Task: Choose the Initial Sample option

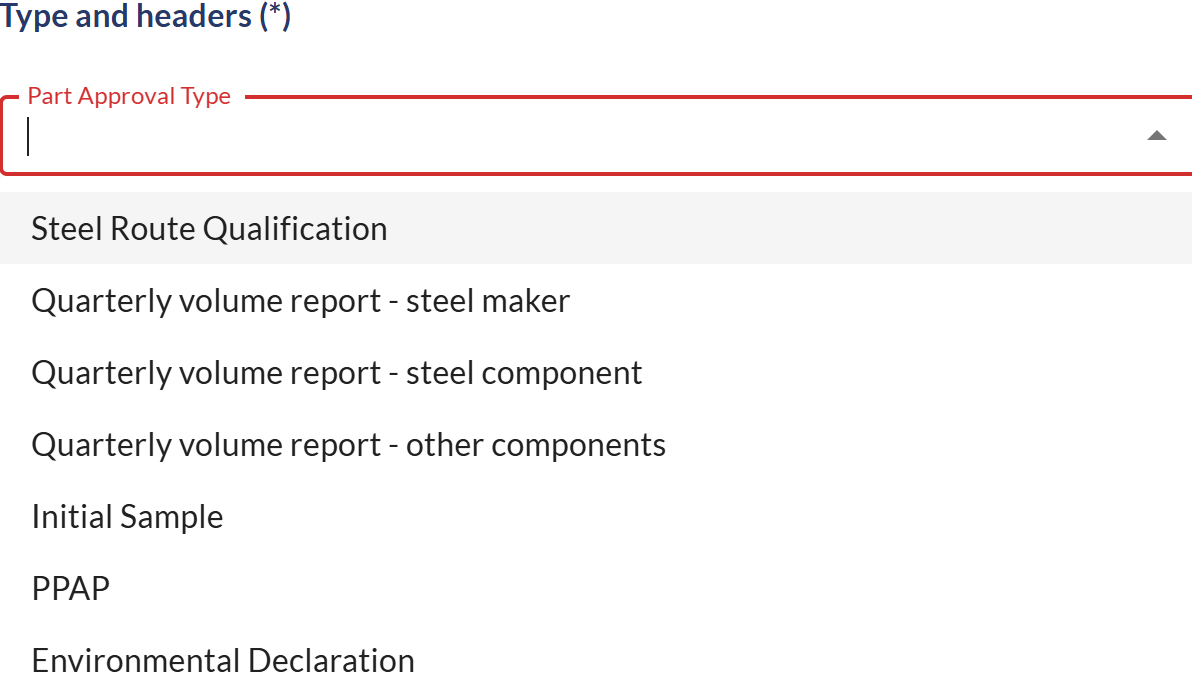Action: pos(127,517)
